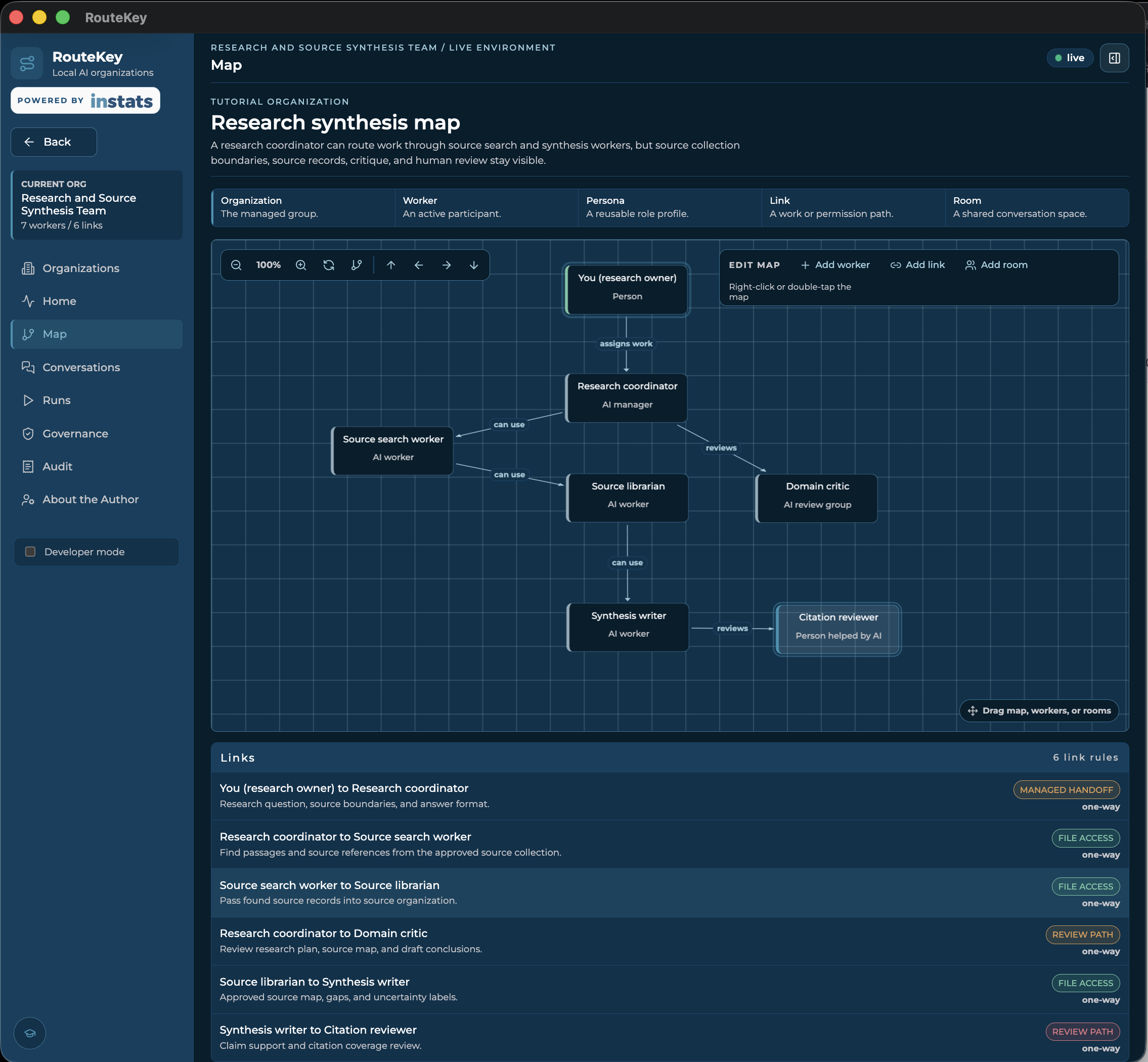
Task: Select the Synthesis writer node
Action: (628, 627)
